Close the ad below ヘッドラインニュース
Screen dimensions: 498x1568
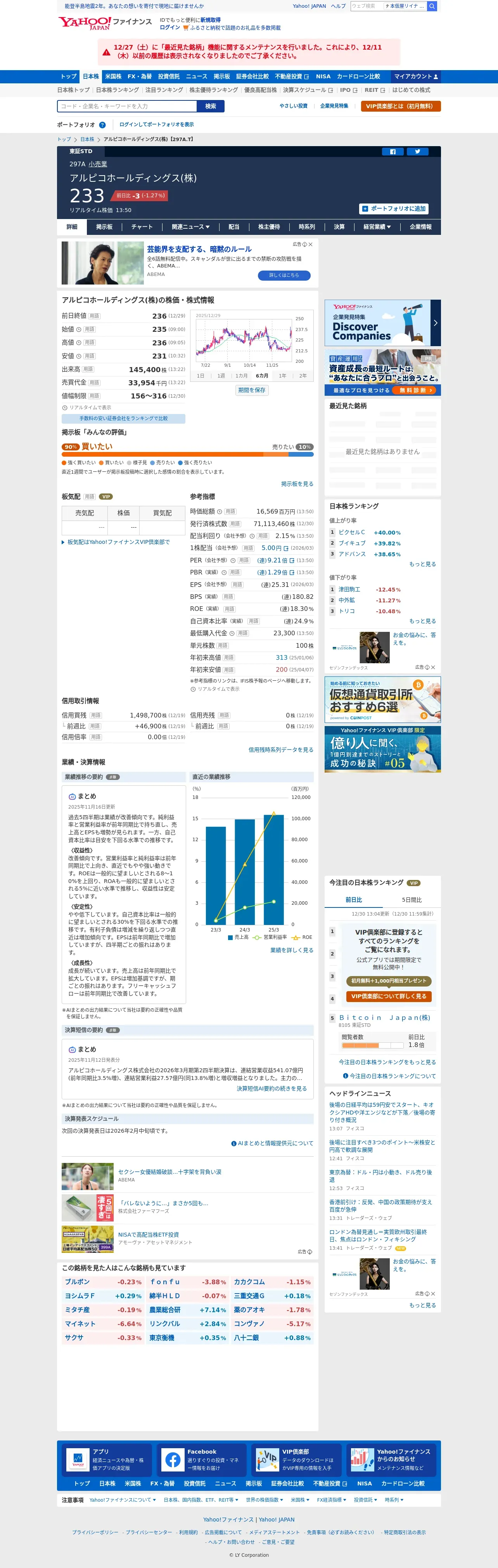(433, 1294)
